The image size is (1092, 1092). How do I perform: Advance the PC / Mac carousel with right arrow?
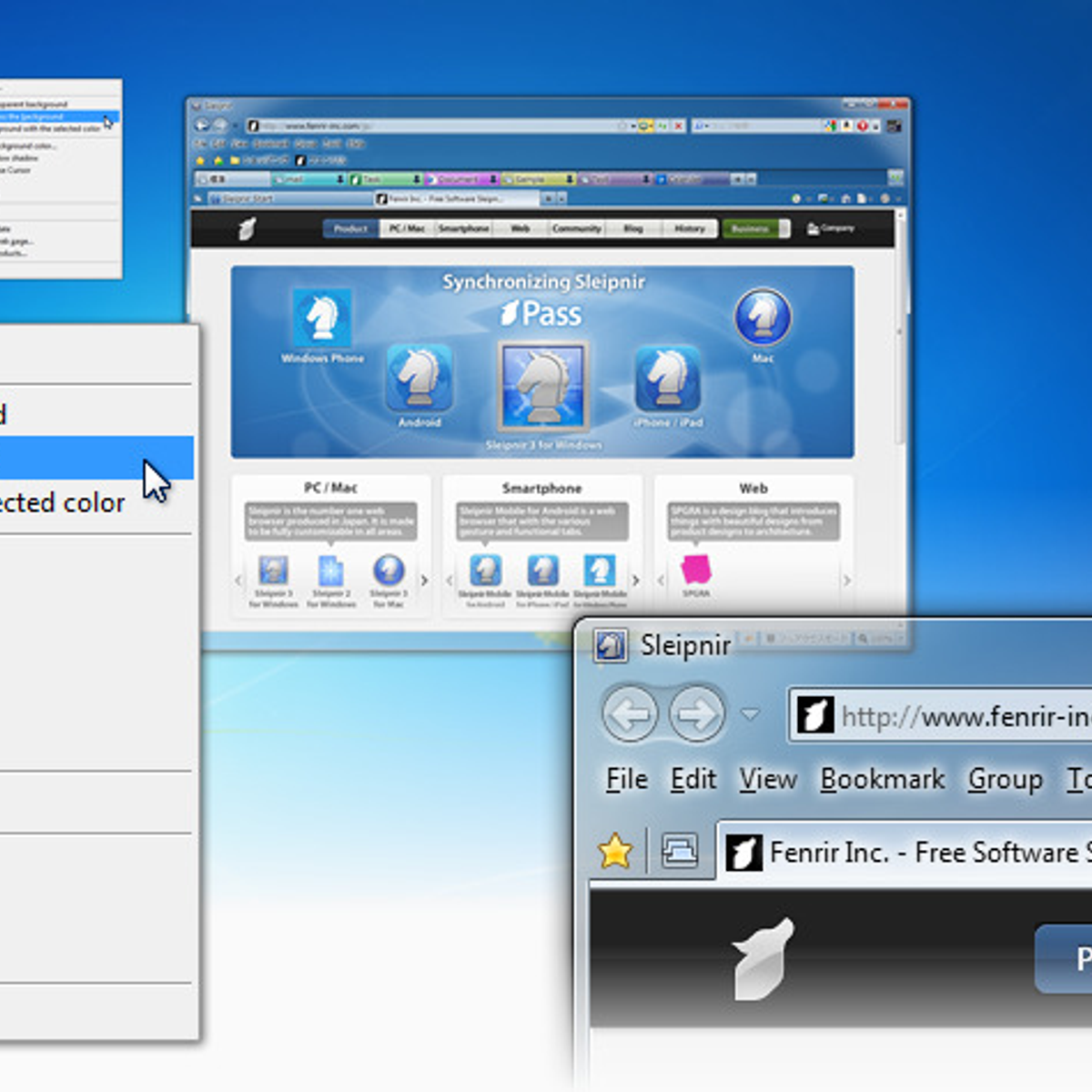[424, 580]
